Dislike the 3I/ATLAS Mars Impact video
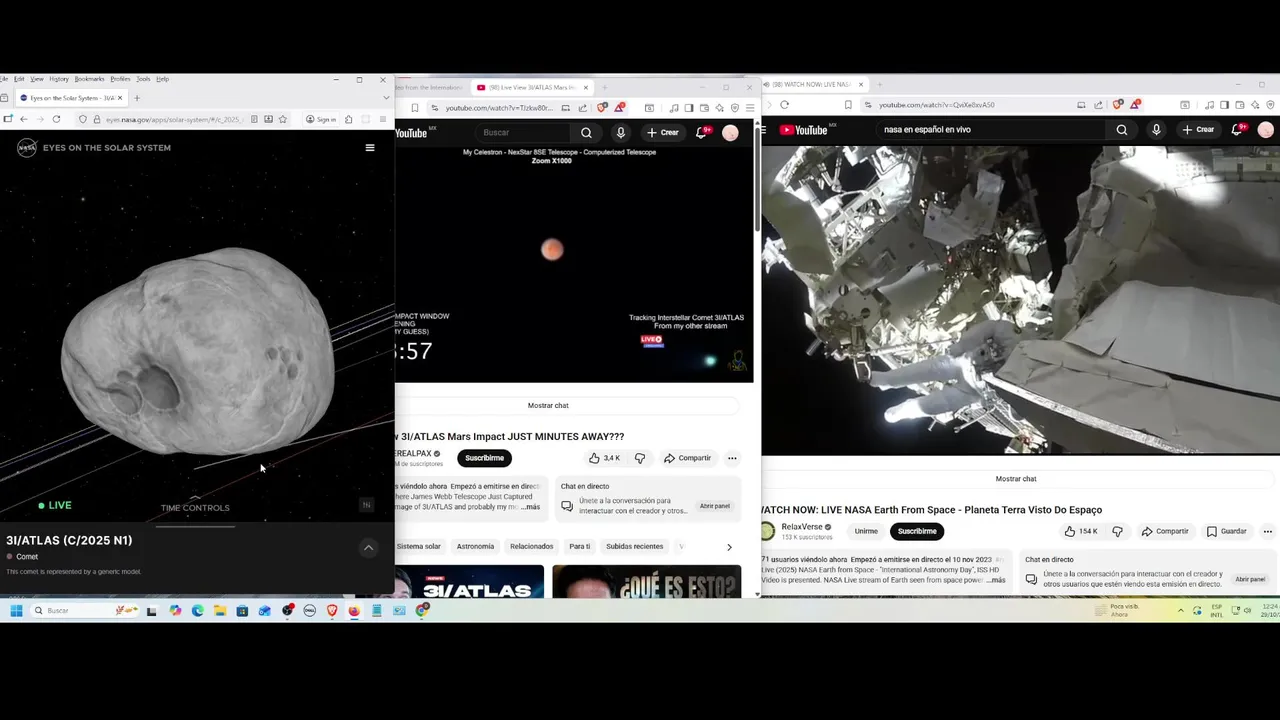 coord(640,458)
